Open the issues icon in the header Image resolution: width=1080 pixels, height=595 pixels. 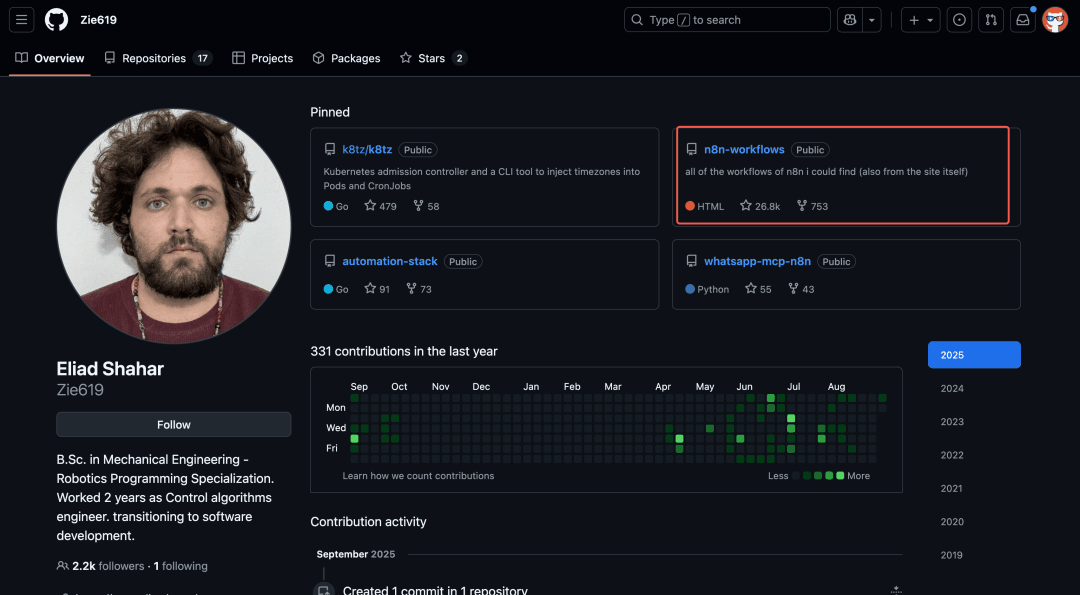tap(959, 20)
